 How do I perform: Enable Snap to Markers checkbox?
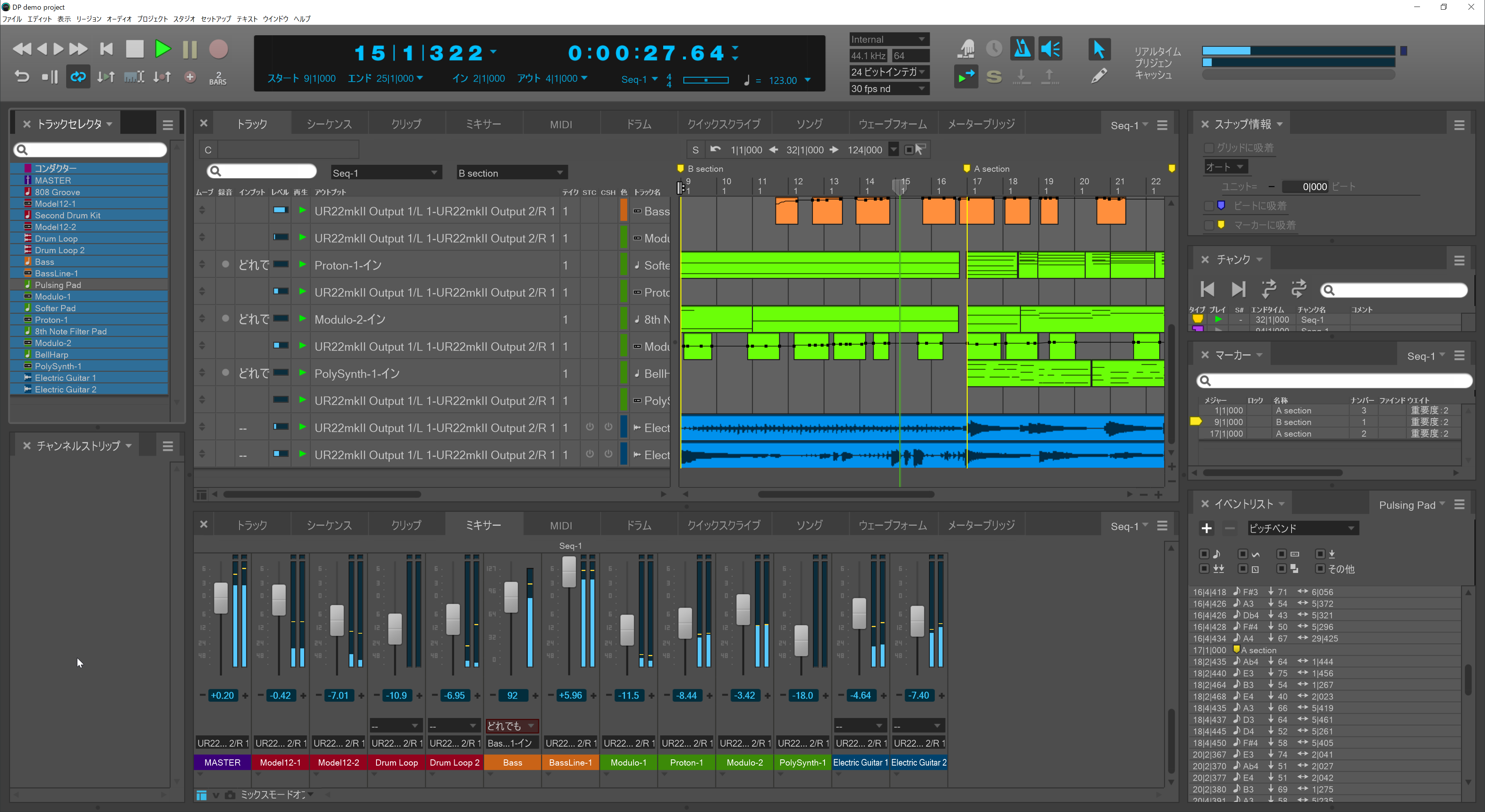click(x=1209, y=225)
